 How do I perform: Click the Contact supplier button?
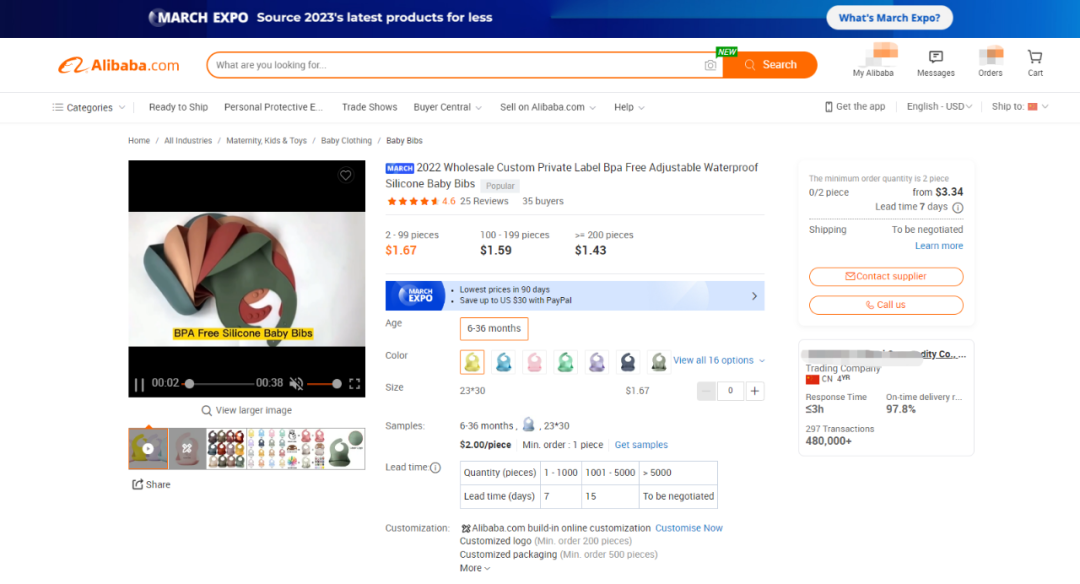pos(886,276)
